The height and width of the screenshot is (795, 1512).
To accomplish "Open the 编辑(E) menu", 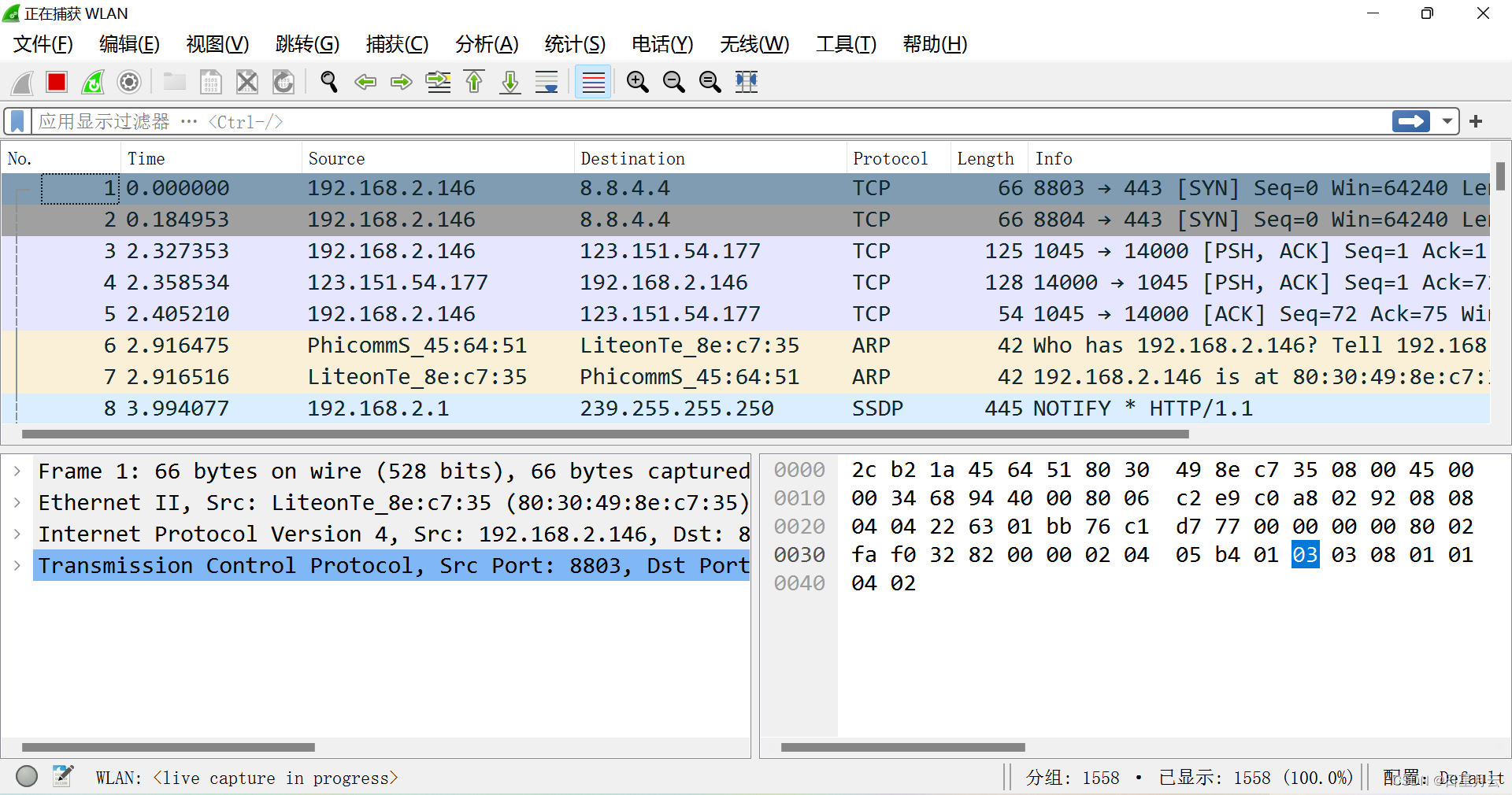I will coord(129,44).
